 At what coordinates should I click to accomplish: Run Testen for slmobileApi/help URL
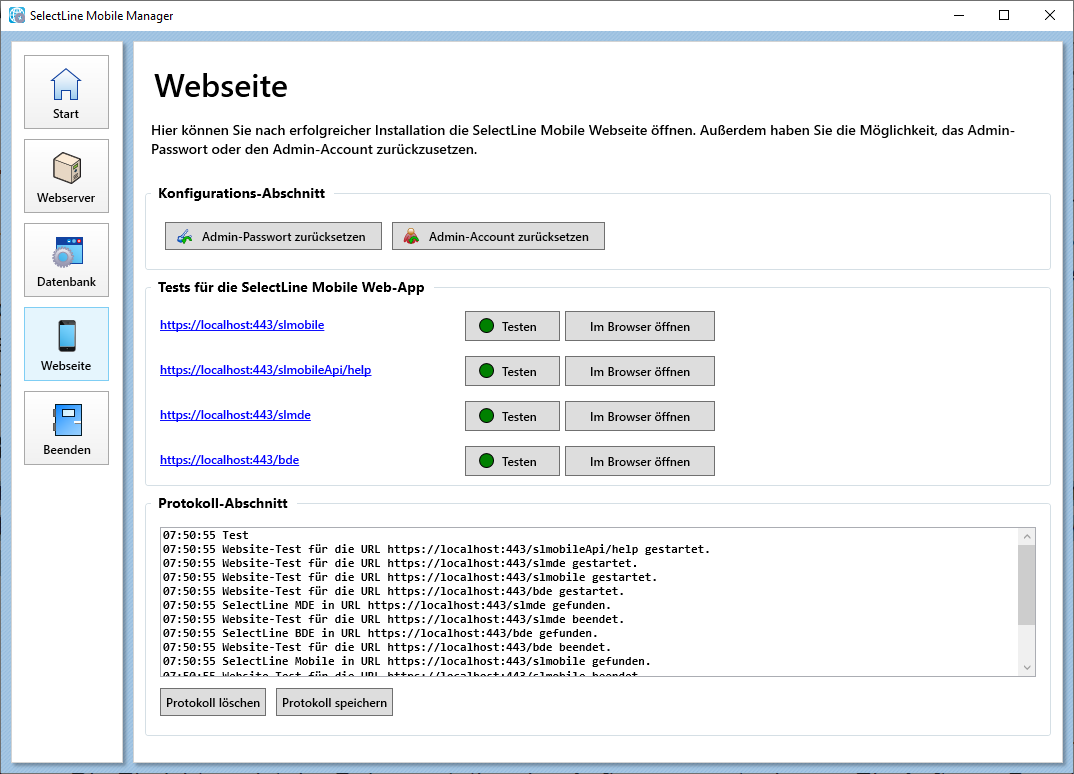click(x=512, y=371)
